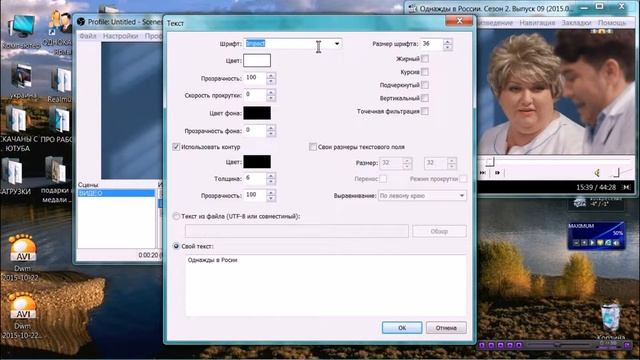640x360 pixels.
Task: Decrease outline Прозрачность with the spinner down arrow
Action: click(271, 198)
